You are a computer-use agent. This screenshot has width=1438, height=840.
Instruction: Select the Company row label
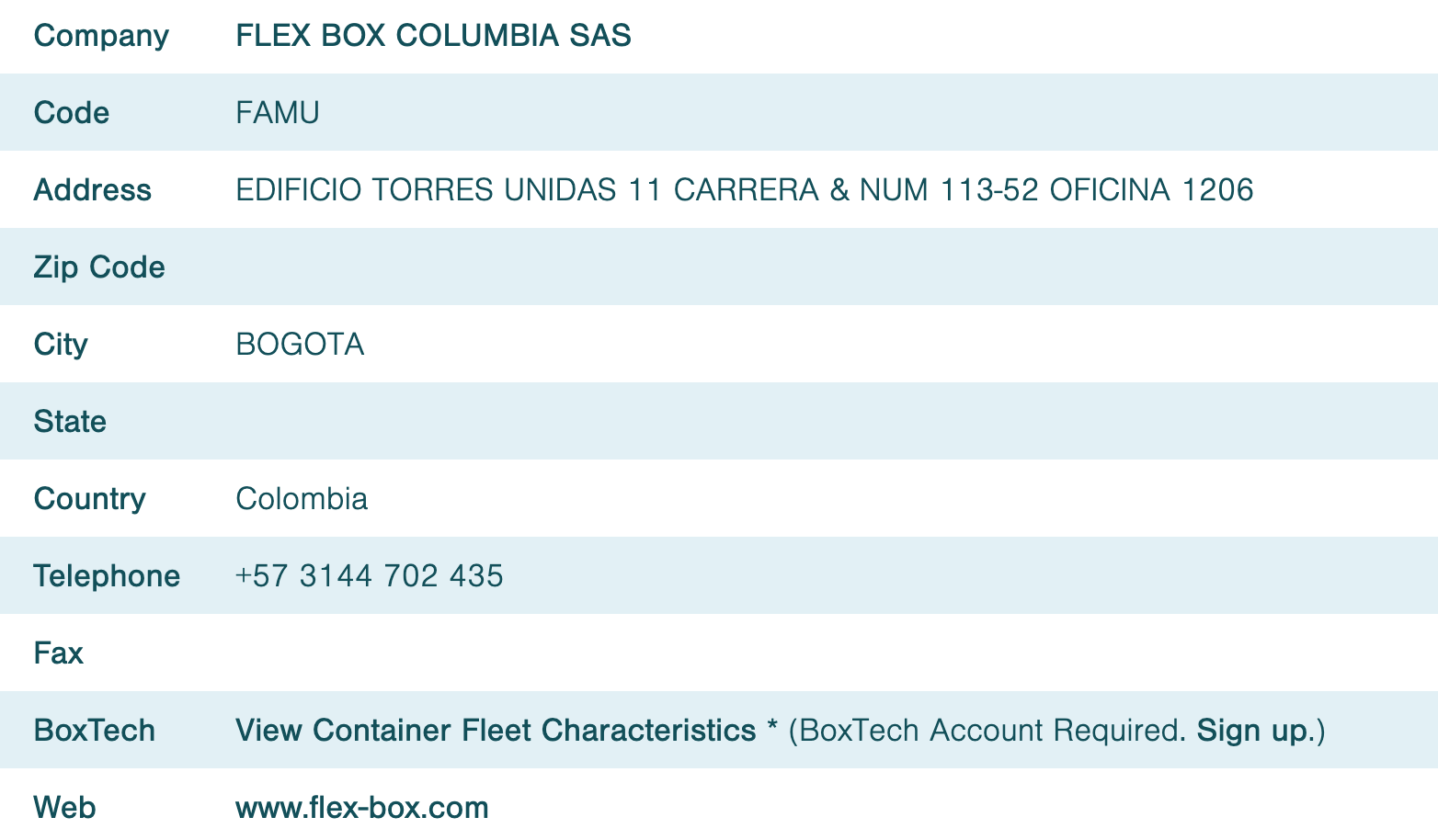pyautogui.click(x=101, y=35)
